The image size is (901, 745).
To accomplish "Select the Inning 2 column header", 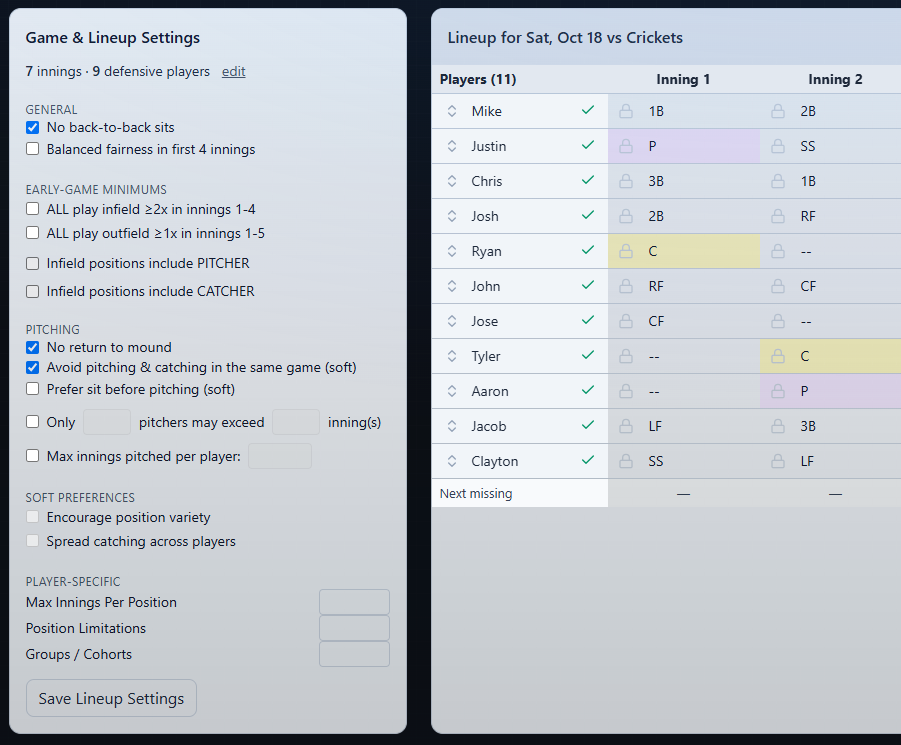I will (x=834, y=79).
